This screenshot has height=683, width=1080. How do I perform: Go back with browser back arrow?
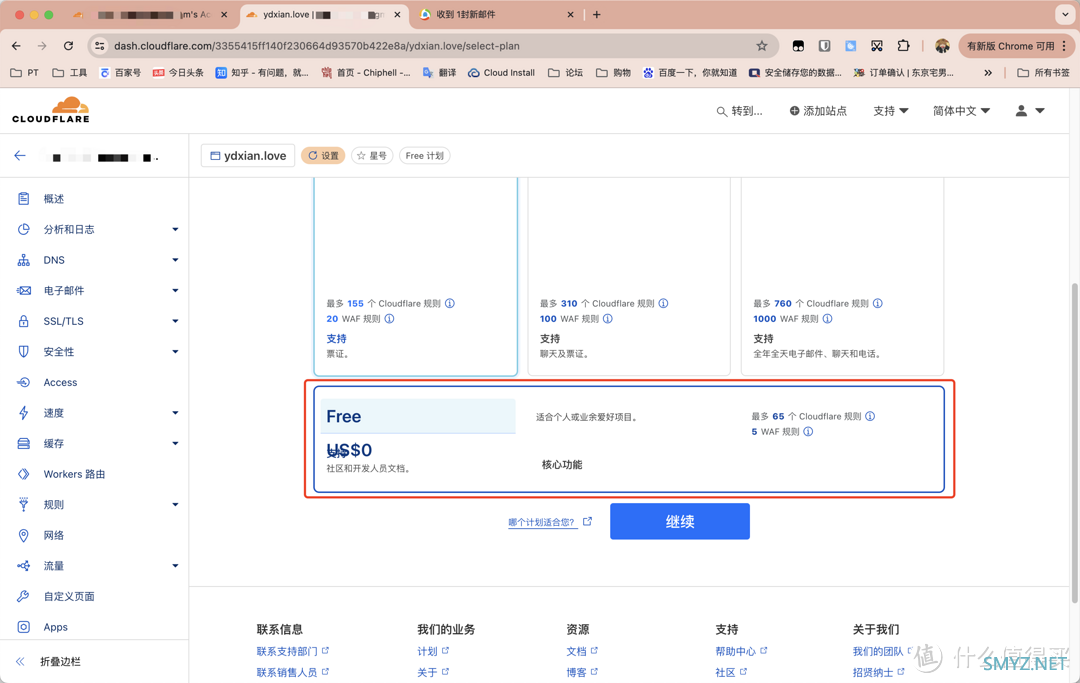[x=17, y=46]
